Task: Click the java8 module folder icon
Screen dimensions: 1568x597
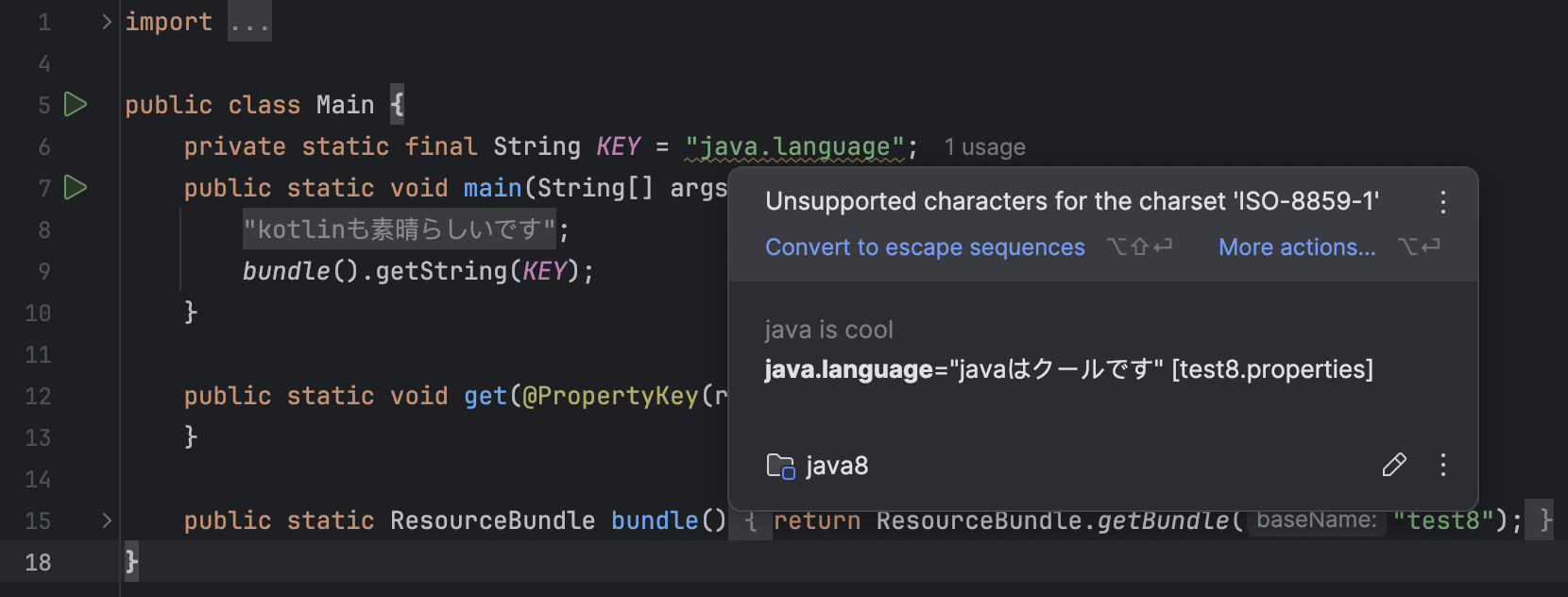Action: coord(780,466)
